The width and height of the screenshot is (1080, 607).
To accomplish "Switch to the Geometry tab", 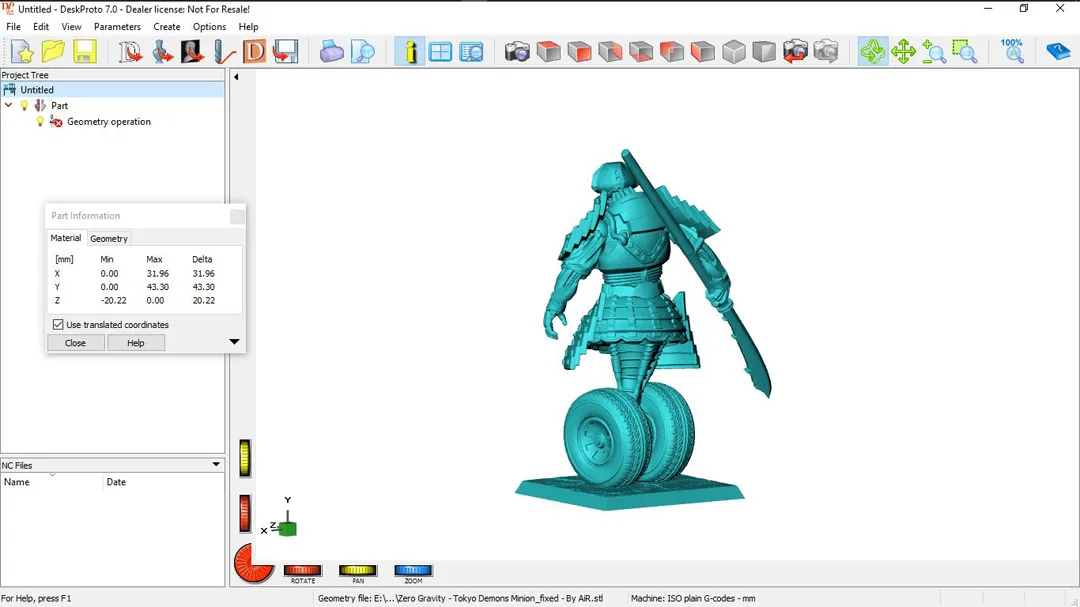I will 109,238.
